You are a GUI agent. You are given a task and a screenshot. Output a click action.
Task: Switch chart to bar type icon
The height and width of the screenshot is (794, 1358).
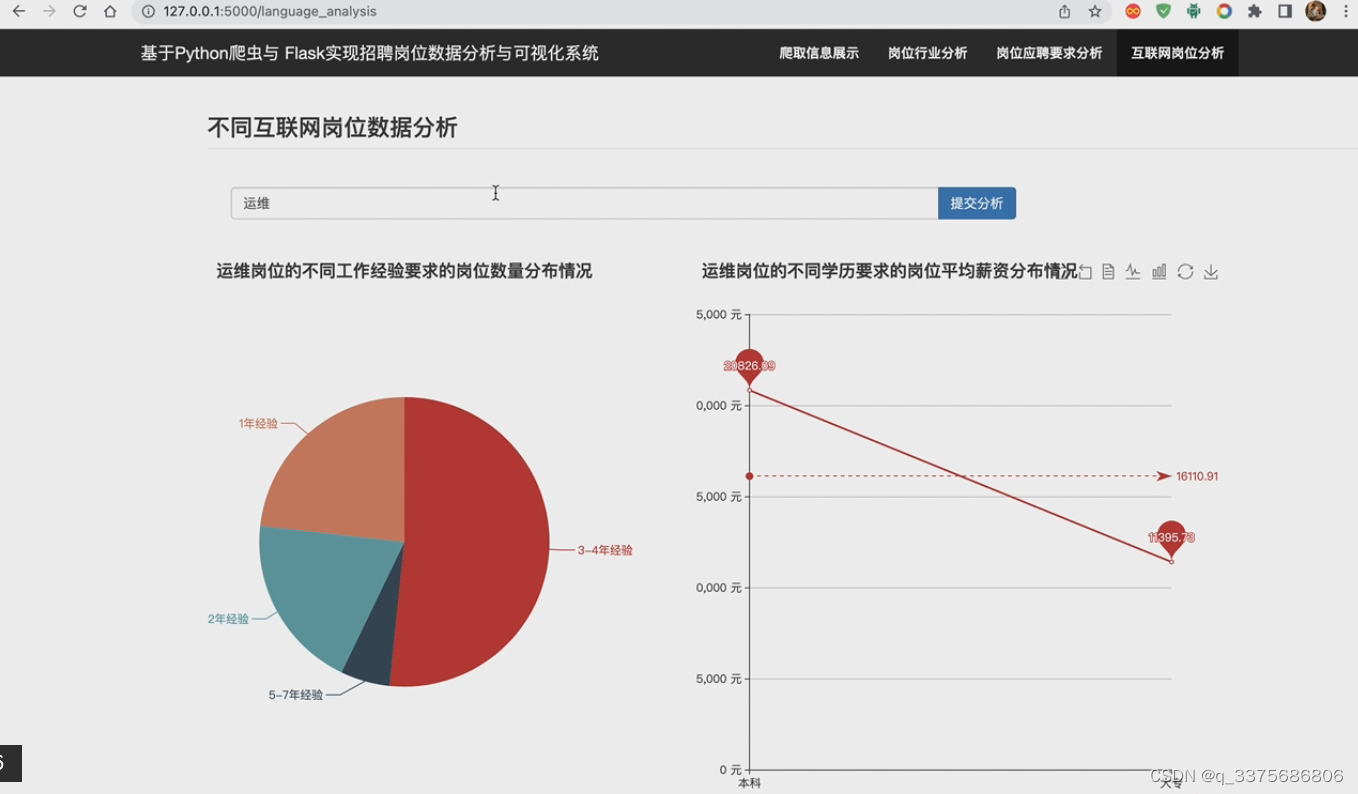pyautogui.click(x=1159, y=272)
